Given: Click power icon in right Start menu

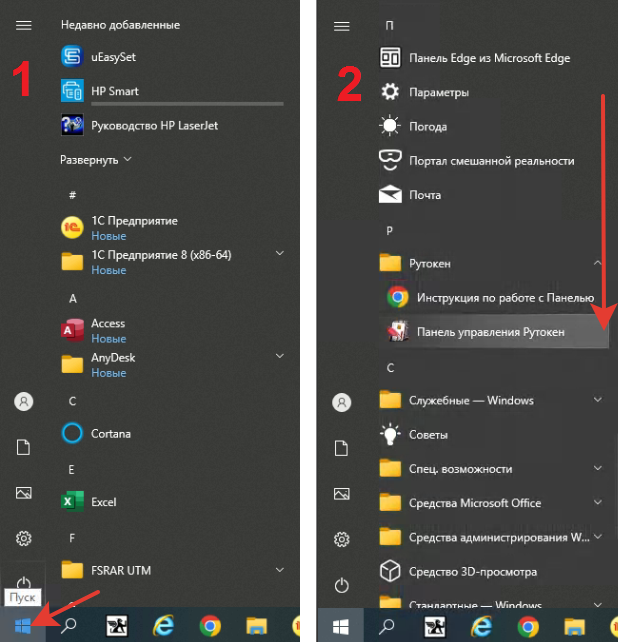Looking at the screenshot, I should pyautogui.click(x=341, y=585).
